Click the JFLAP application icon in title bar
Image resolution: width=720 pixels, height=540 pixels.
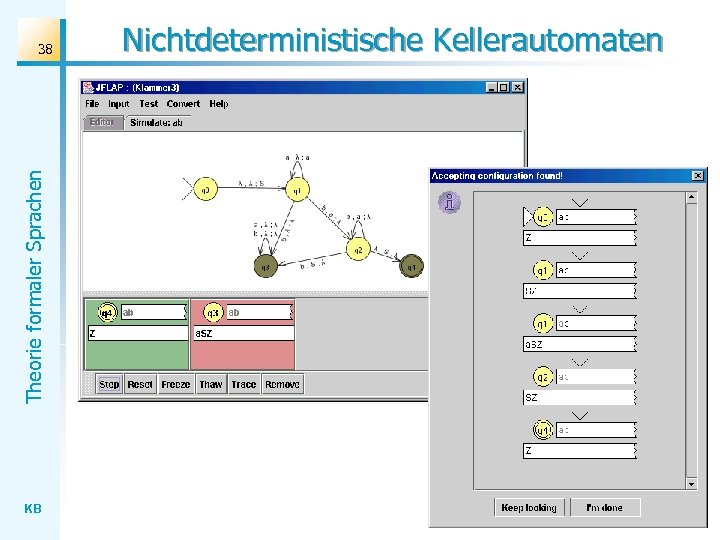pyautogui.click(x=88, y=87)
